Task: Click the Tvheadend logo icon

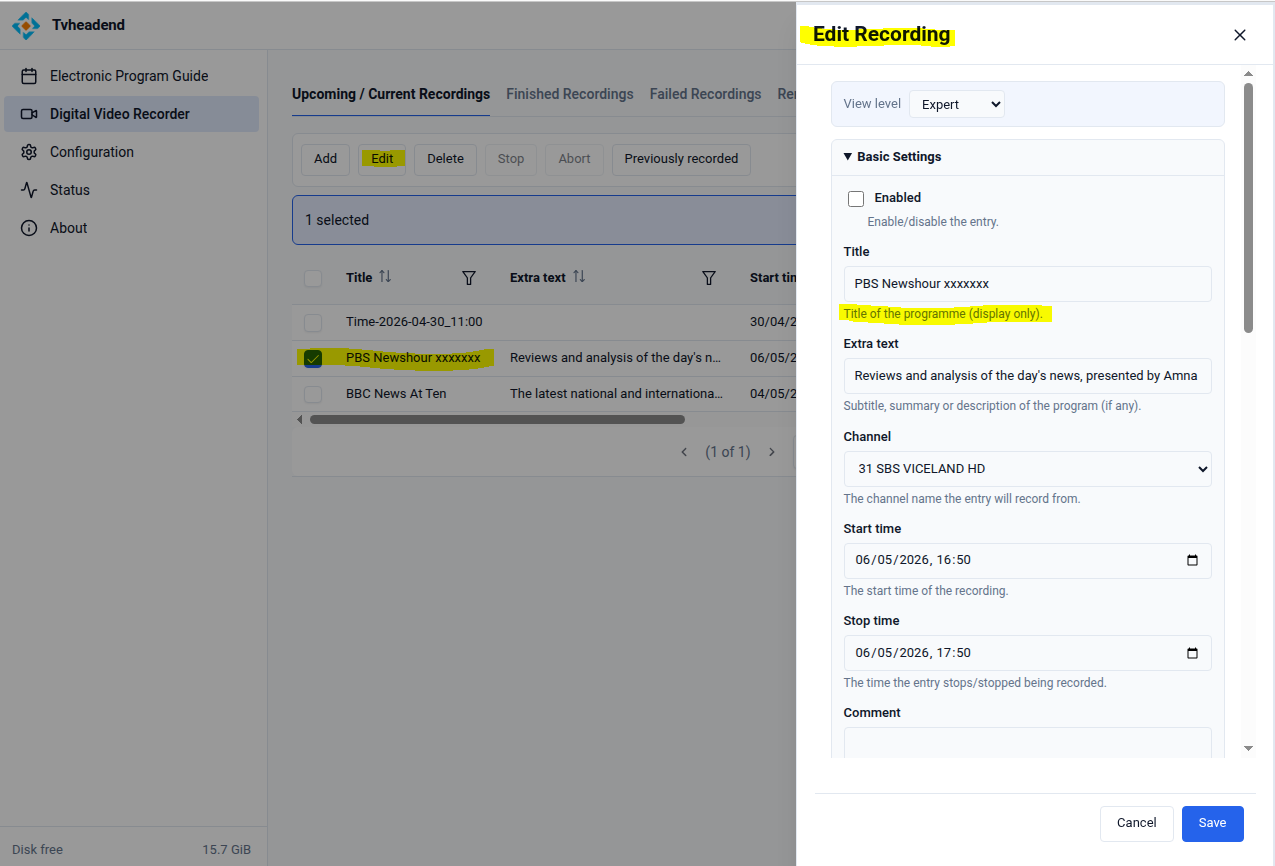Action: pos(27,26)
